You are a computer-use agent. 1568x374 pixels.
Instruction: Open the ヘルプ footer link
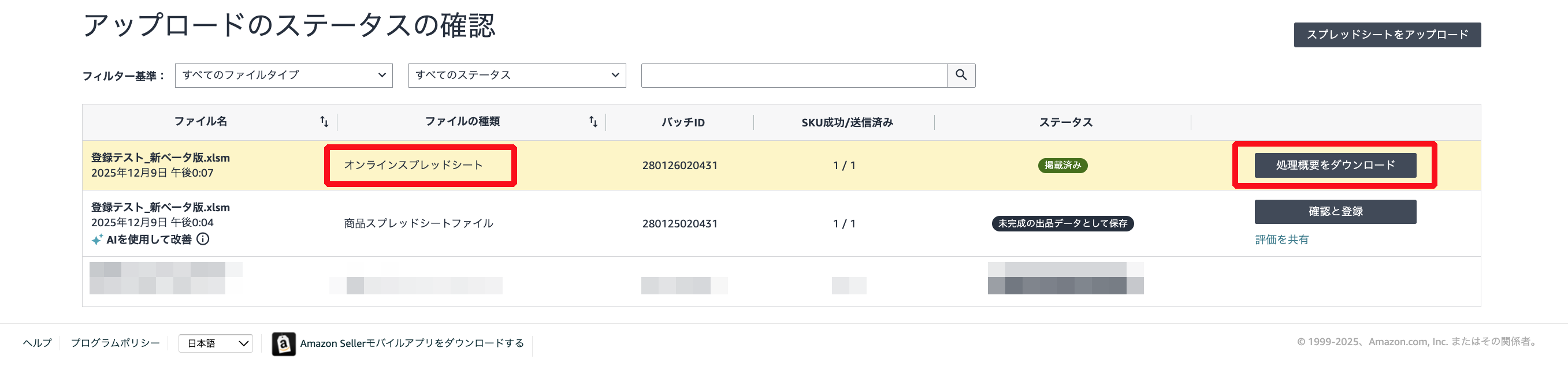[x=37, y=343]
